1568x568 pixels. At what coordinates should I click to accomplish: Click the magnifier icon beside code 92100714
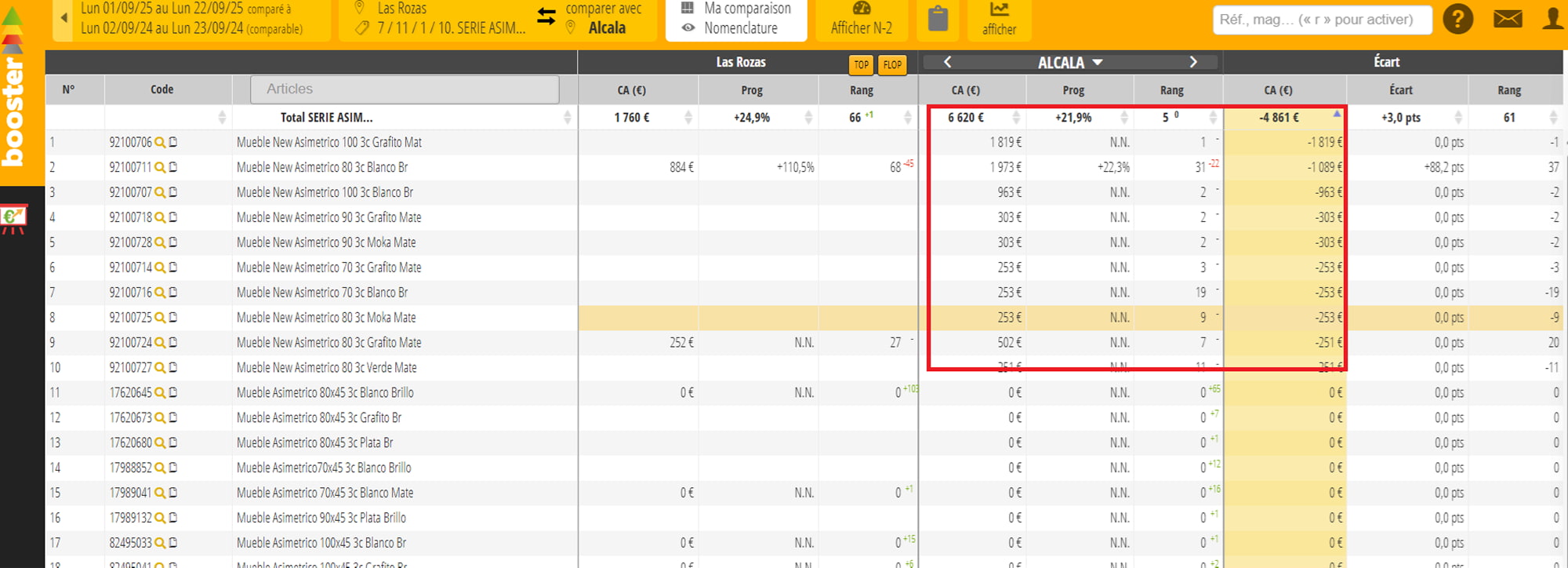click(x=160, y=268)
